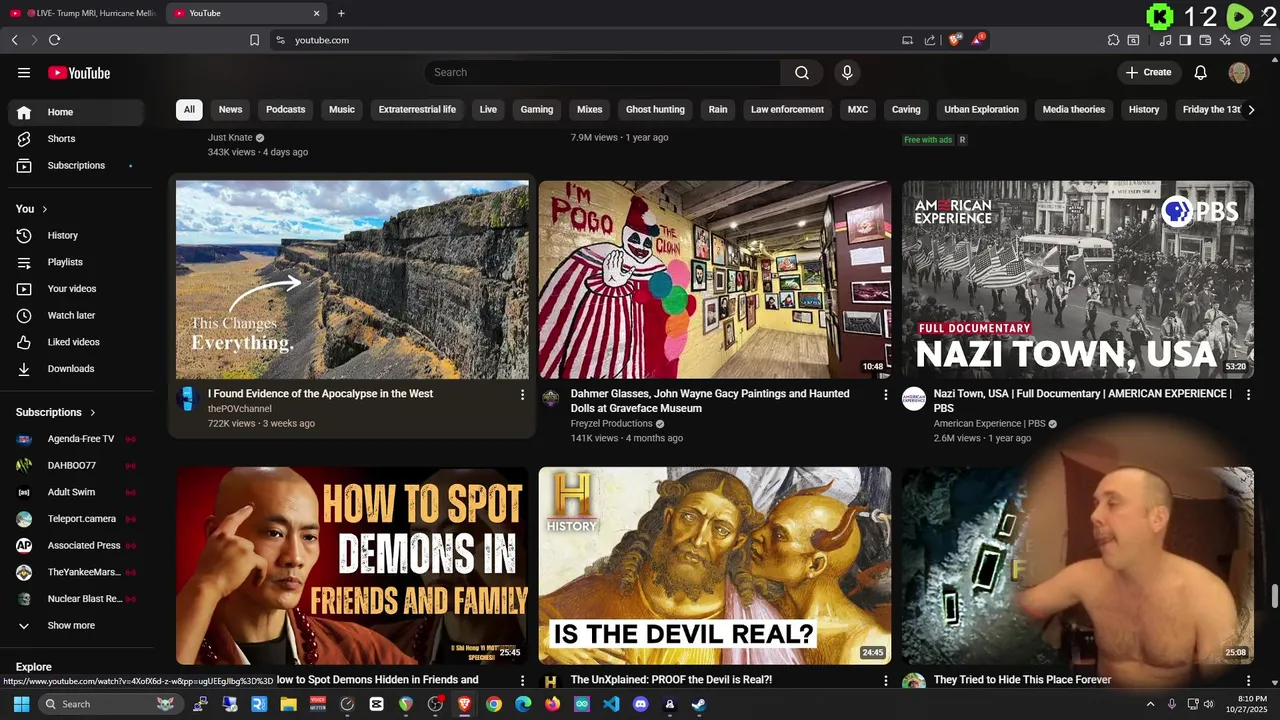This screenshot has width=1280, height=720.
Task: Start voice search with microphone icon
Action: [x=847, y=72]
